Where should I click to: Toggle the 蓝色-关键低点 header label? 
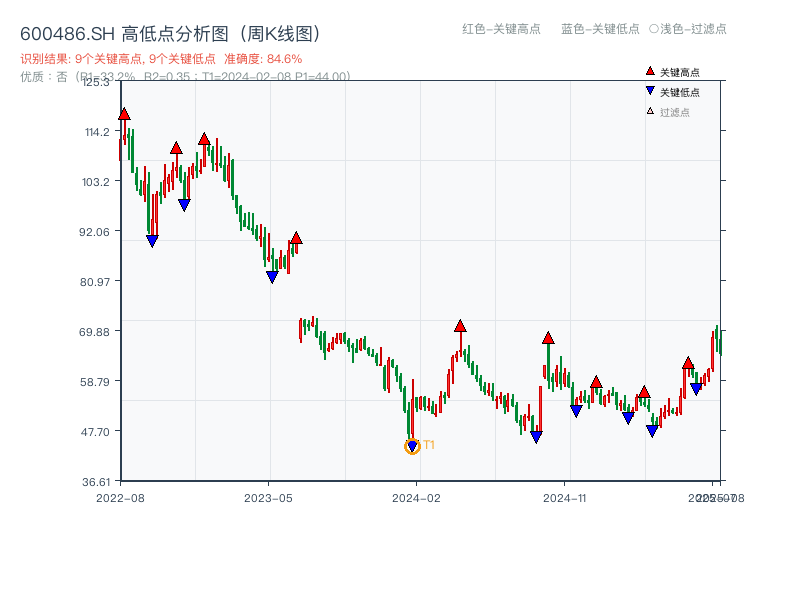[x=600, y=29]
